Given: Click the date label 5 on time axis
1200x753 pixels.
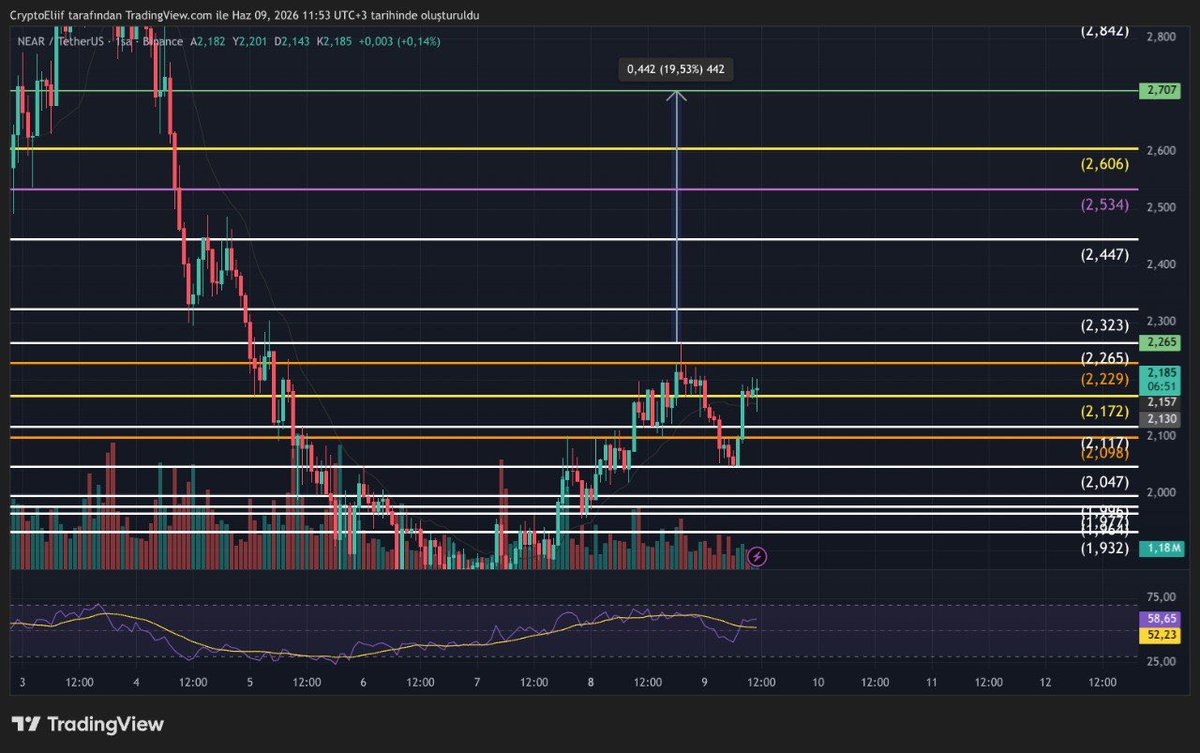Looking at the screenshot, I should (x=250, y=682).
